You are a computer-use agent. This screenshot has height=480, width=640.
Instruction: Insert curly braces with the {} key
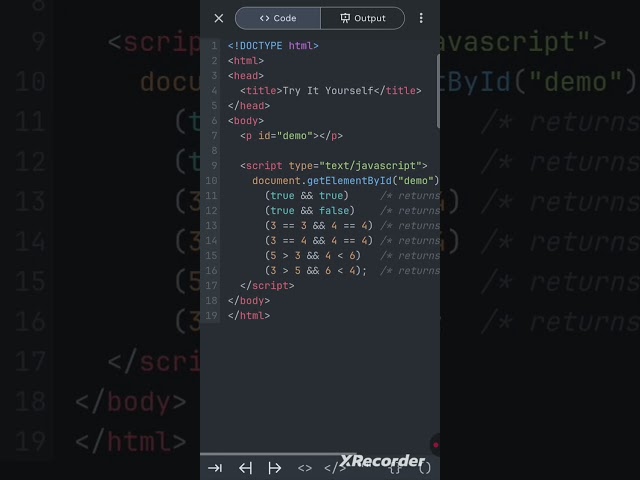(x=394, y=469)
